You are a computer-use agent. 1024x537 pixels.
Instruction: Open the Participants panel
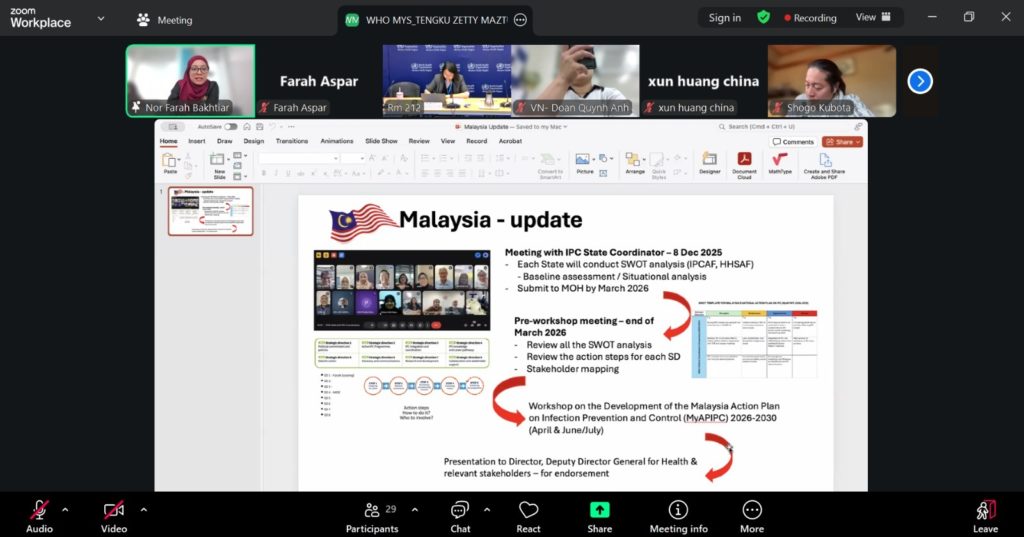[372, 514]
